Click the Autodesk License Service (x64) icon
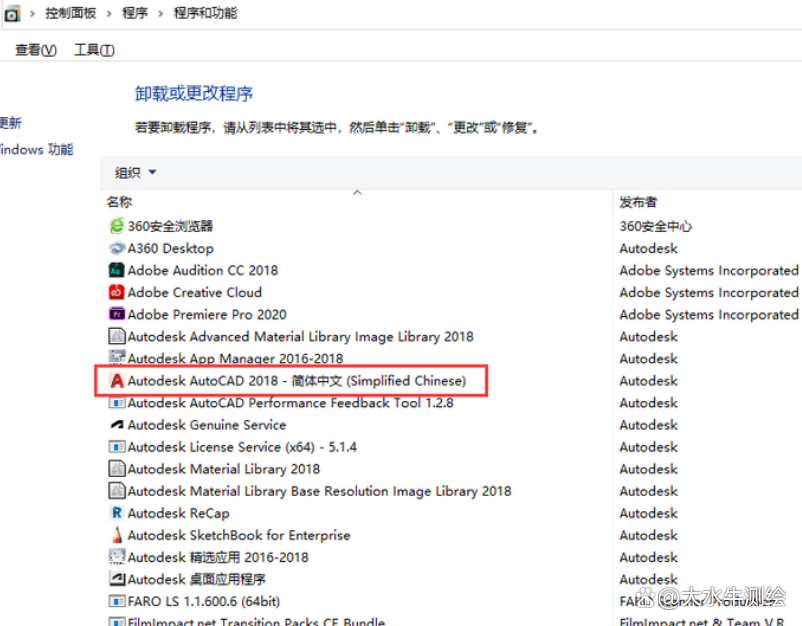Viewport: 802px width, 626px height. 117,447
